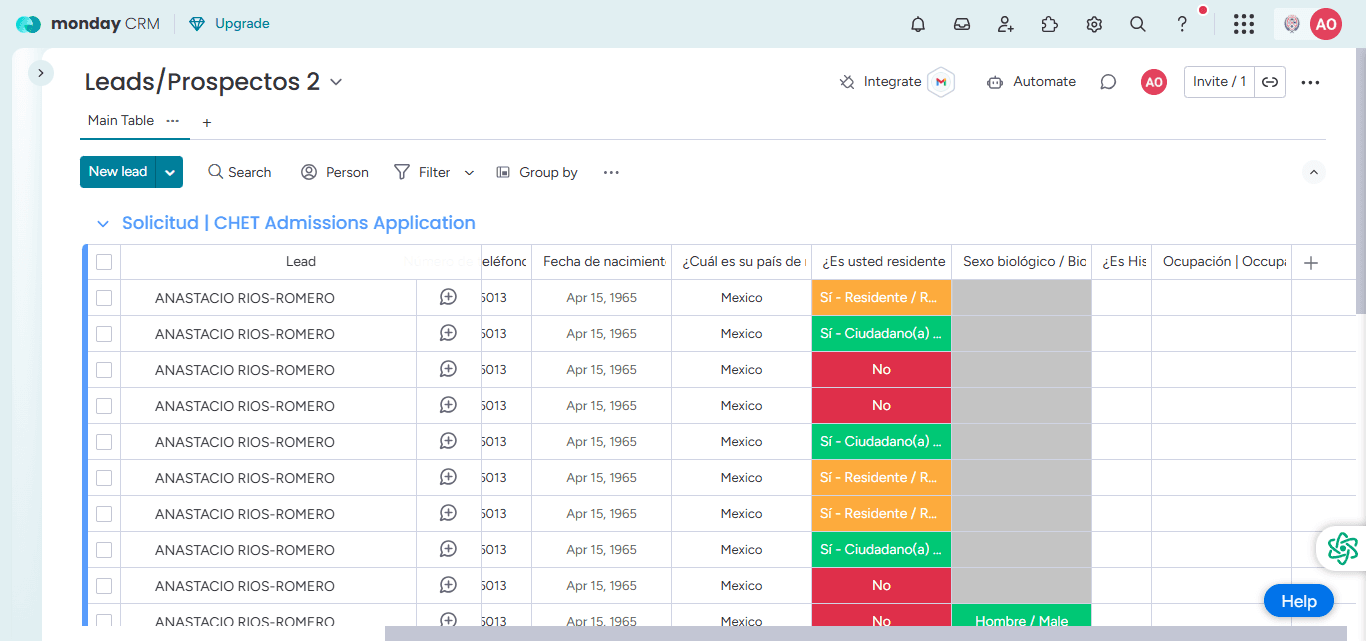1366x641 pixels.
Task: Expand the left sidebar with the arrow
Action: [40, 73]
